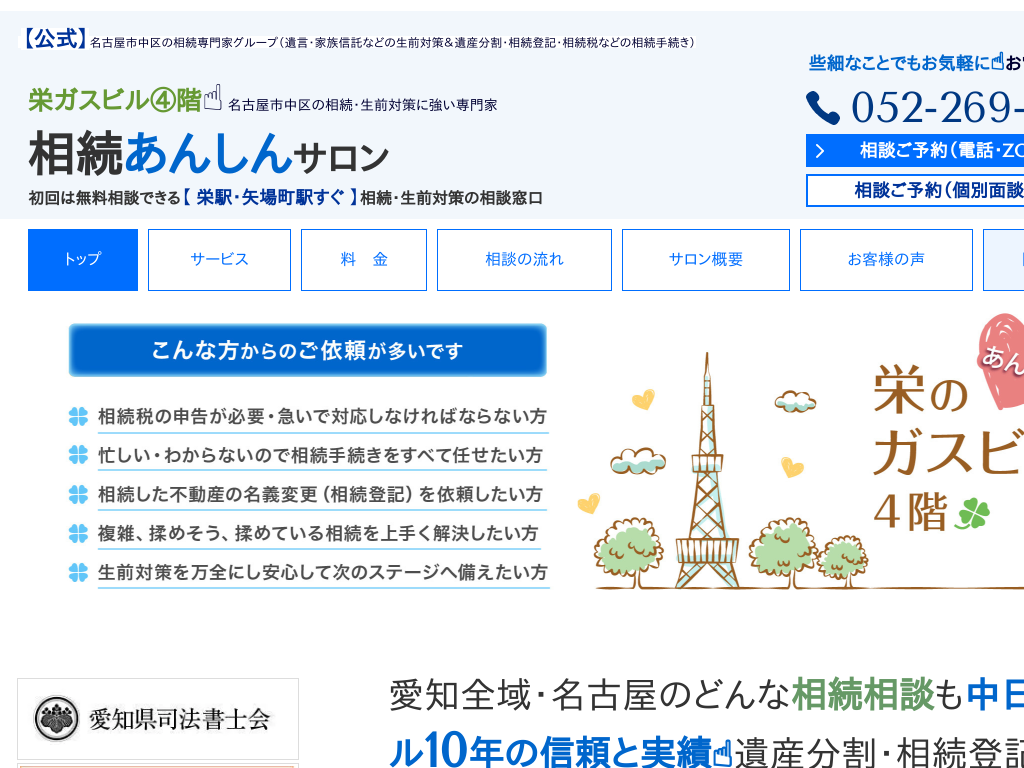Click the telephone handset icon
Viewport: 1024px width, 768px height.
(x=823, y=108)
